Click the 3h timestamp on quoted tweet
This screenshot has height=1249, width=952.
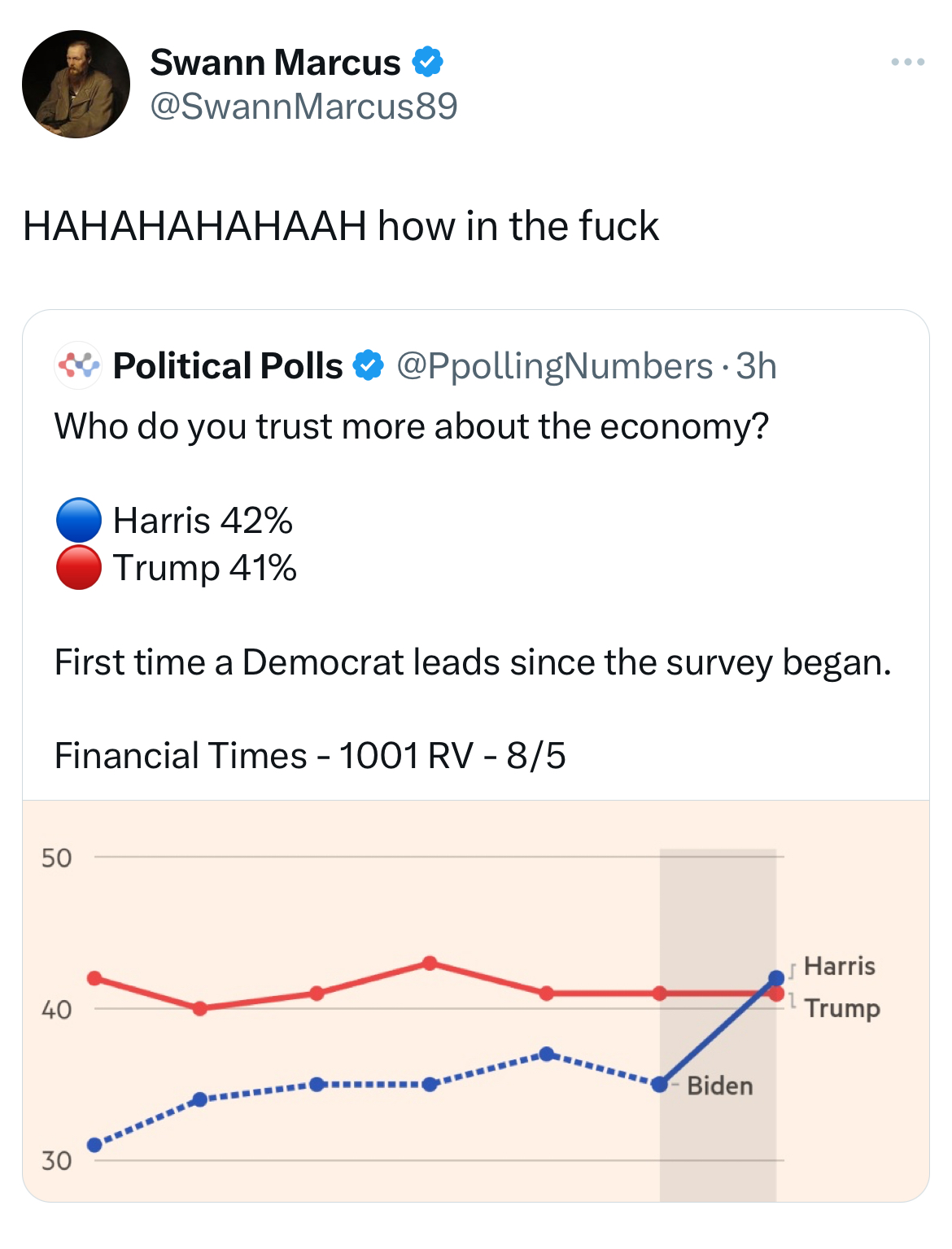[x=756, y=366]
